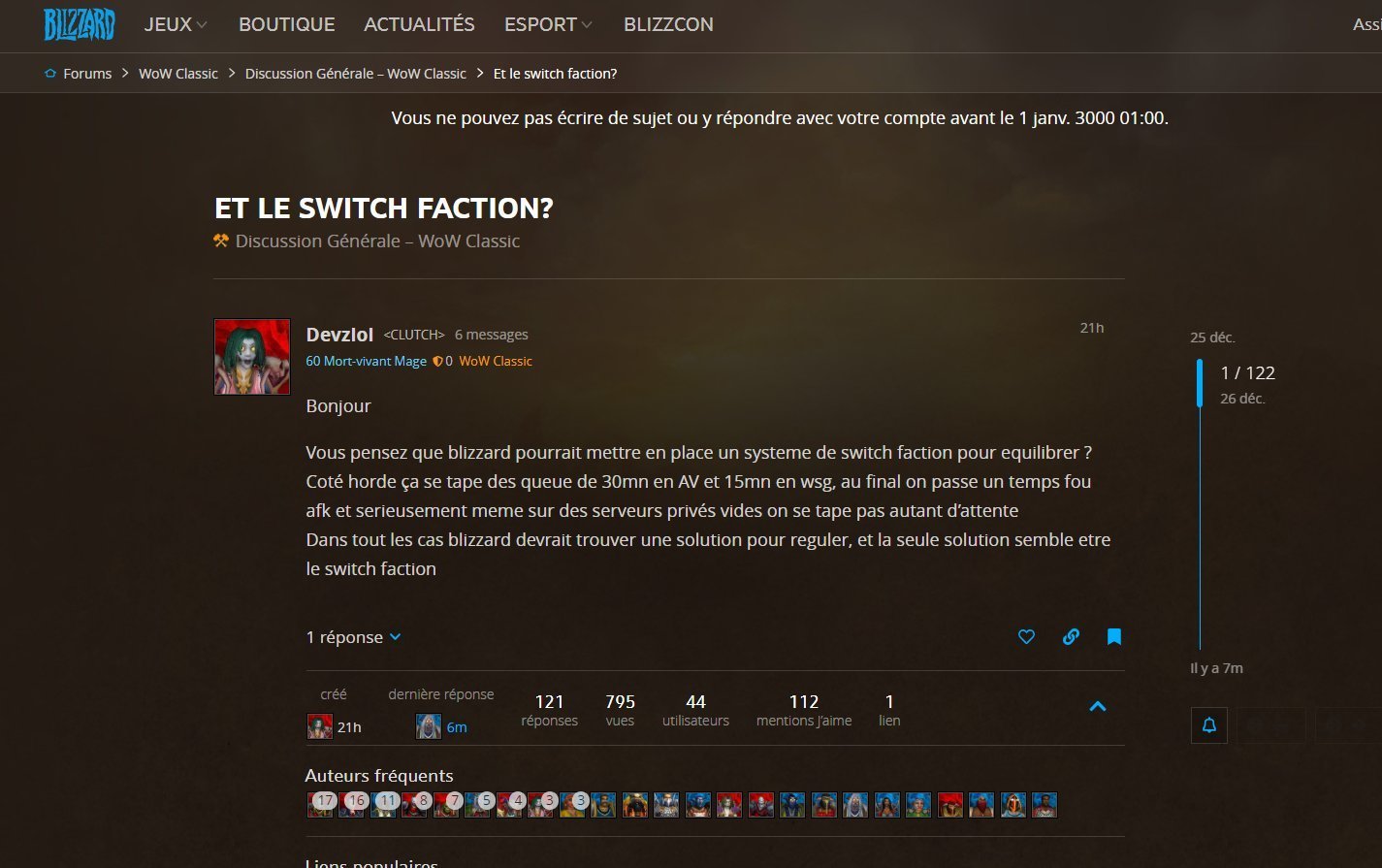Click the 21h post timestamp
The image size is (1382, 868).
[x=1092, y=328]
